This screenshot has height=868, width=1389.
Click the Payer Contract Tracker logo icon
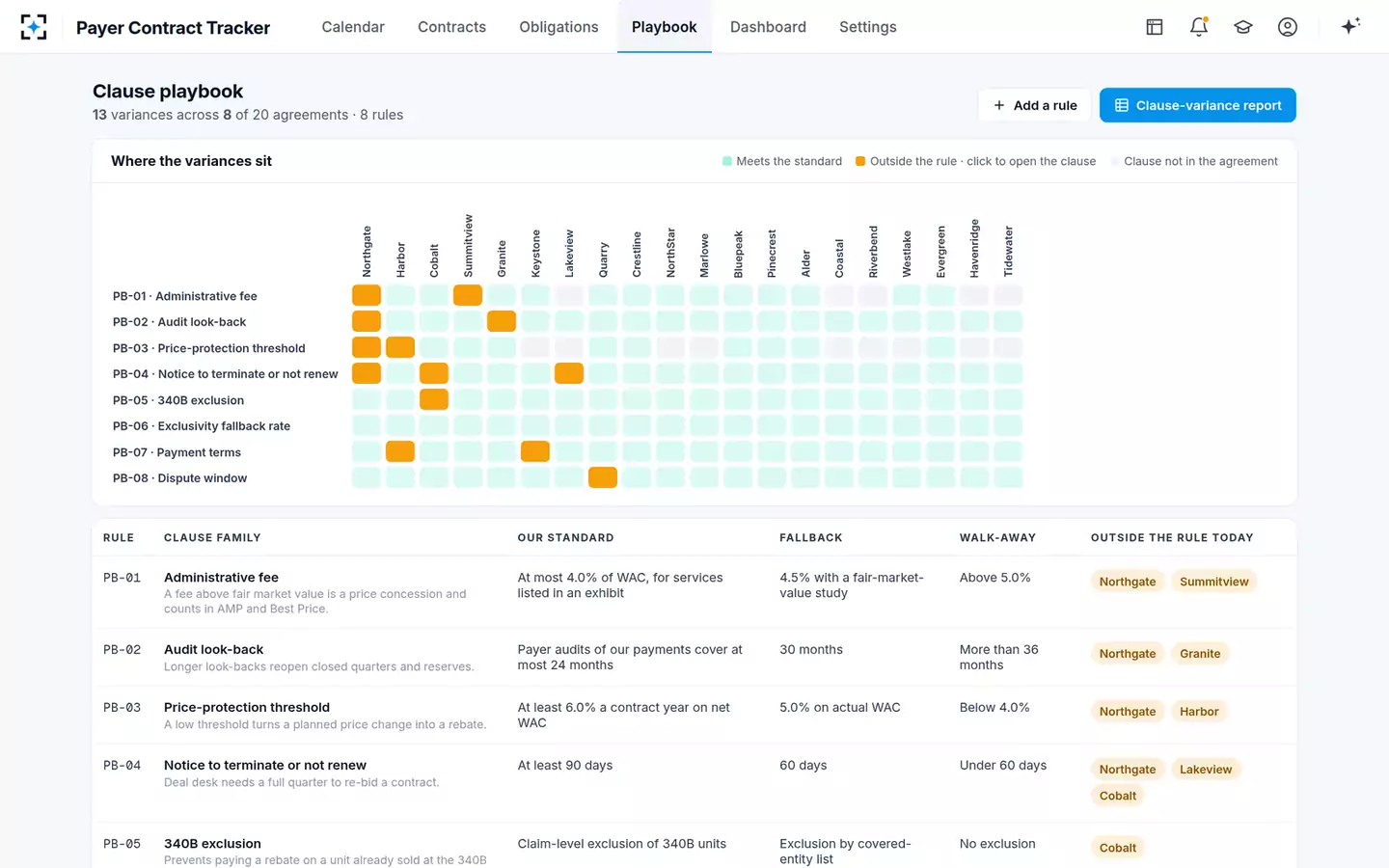(34, 27)
